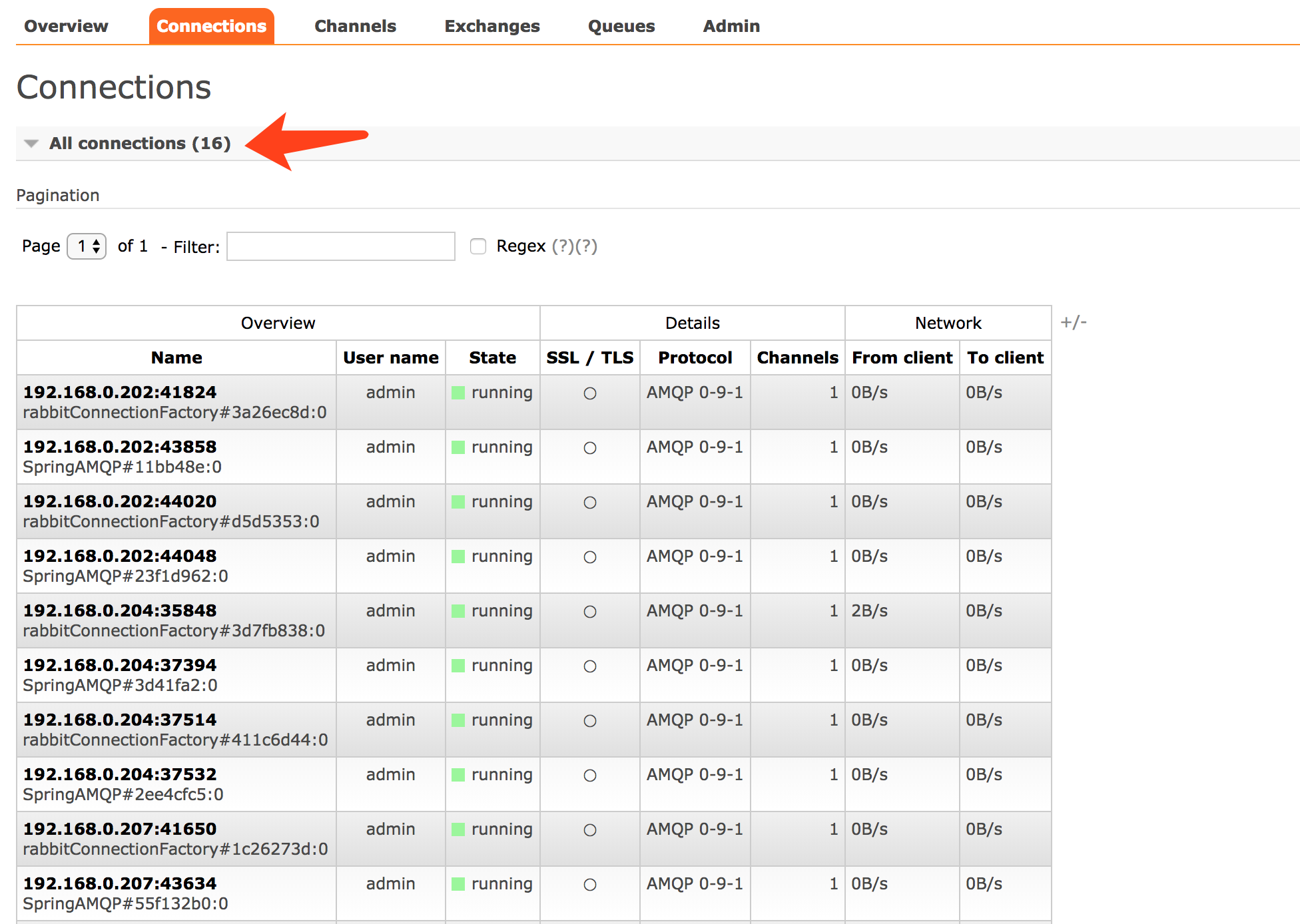Open connection 192.168.0.202:44020
This screenshot has height=924, width=1300.
click(x=120, y=501)
